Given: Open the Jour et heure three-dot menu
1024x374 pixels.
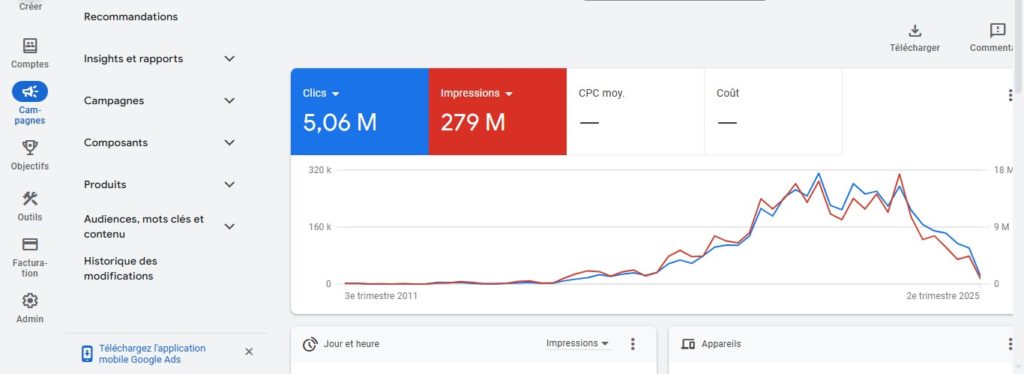Looking at the screenshot, I should (632, 344).
